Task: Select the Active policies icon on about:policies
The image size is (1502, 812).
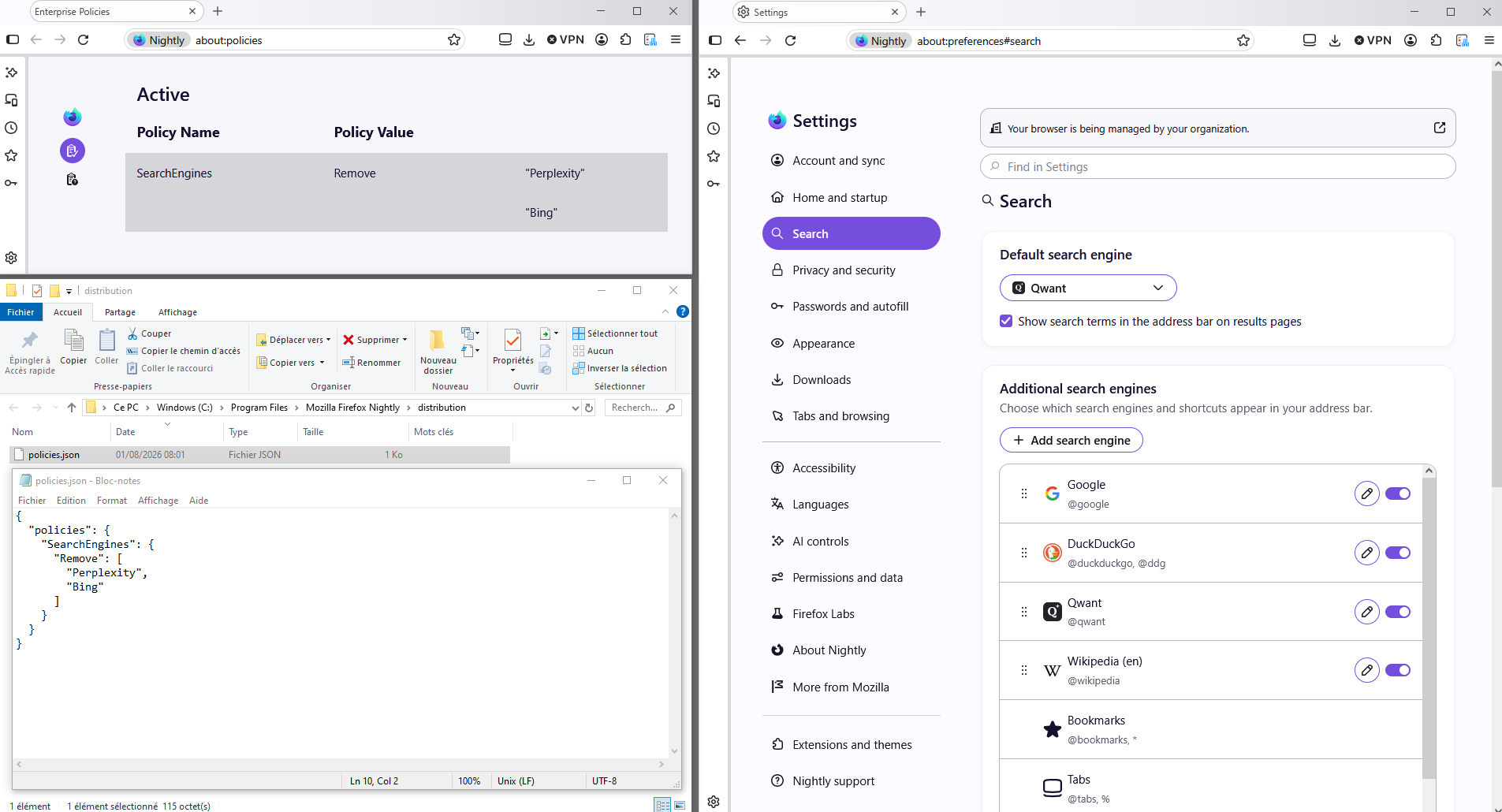Action: pyautogui.click(x=73, y=151)
